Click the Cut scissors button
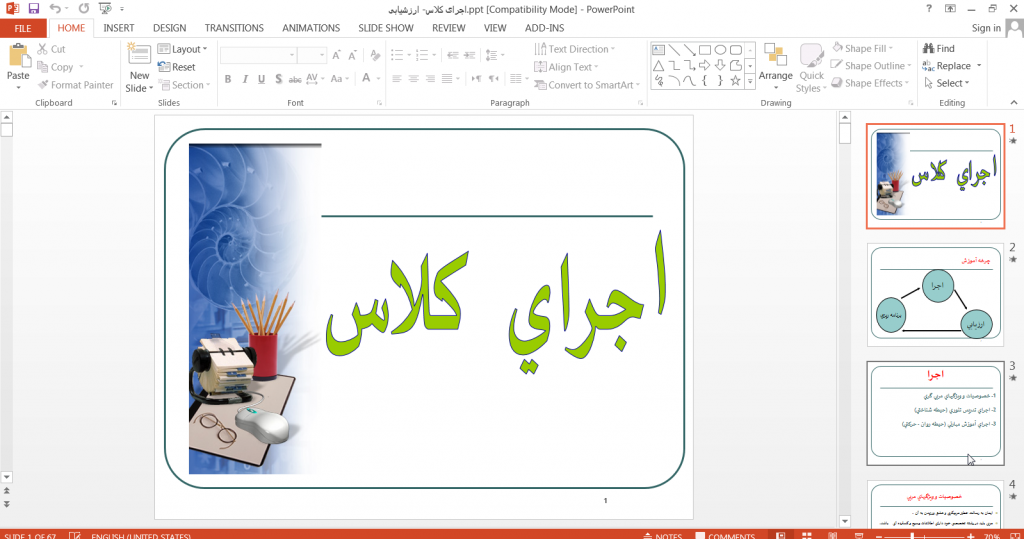 51,49
